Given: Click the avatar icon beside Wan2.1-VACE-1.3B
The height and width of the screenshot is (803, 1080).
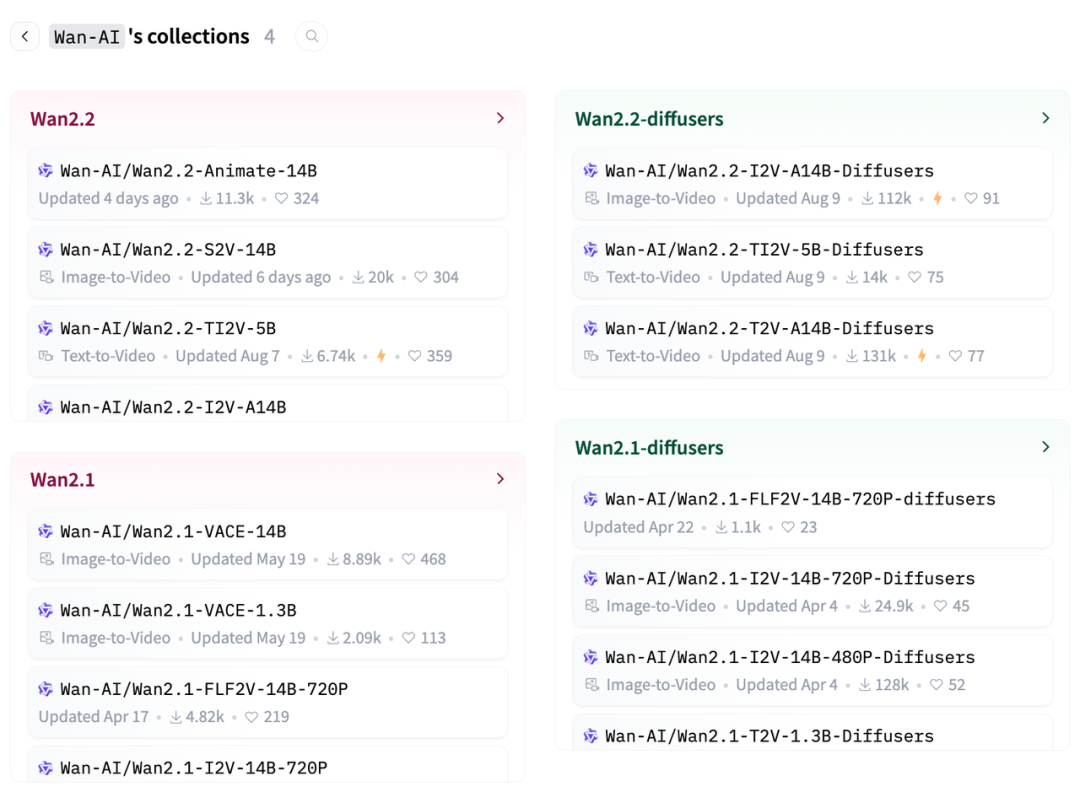Looking at the screenshot, I should click(x=45, y=610).
